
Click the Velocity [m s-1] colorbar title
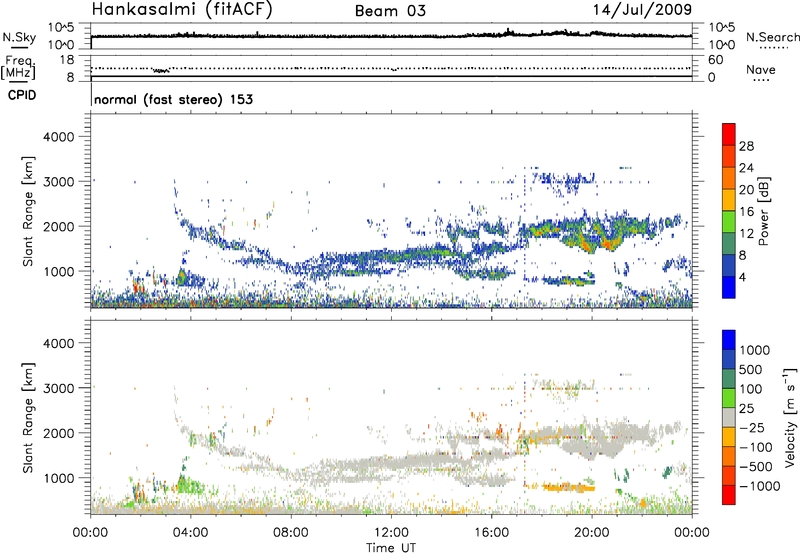(790, 417)
